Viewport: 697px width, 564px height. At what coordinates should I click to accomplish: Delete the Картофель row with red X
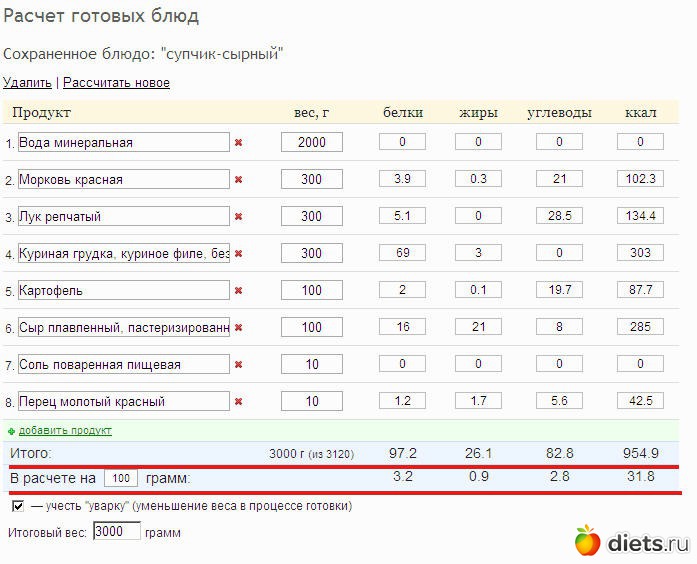click(x=238, y=291)
